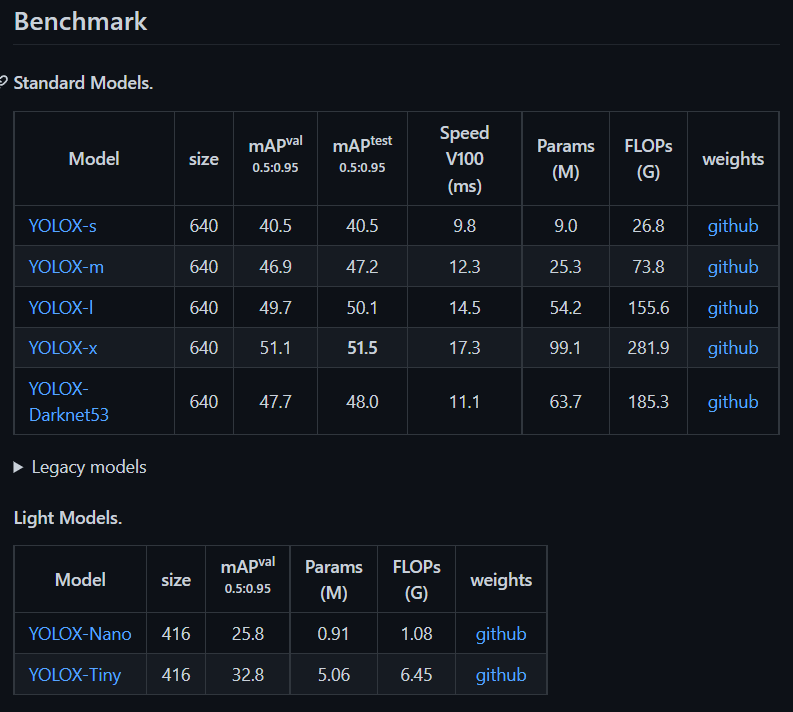Select YOLOX-l params value 54.2
This screenshot has width=793, height=712.
pos(565,307)
